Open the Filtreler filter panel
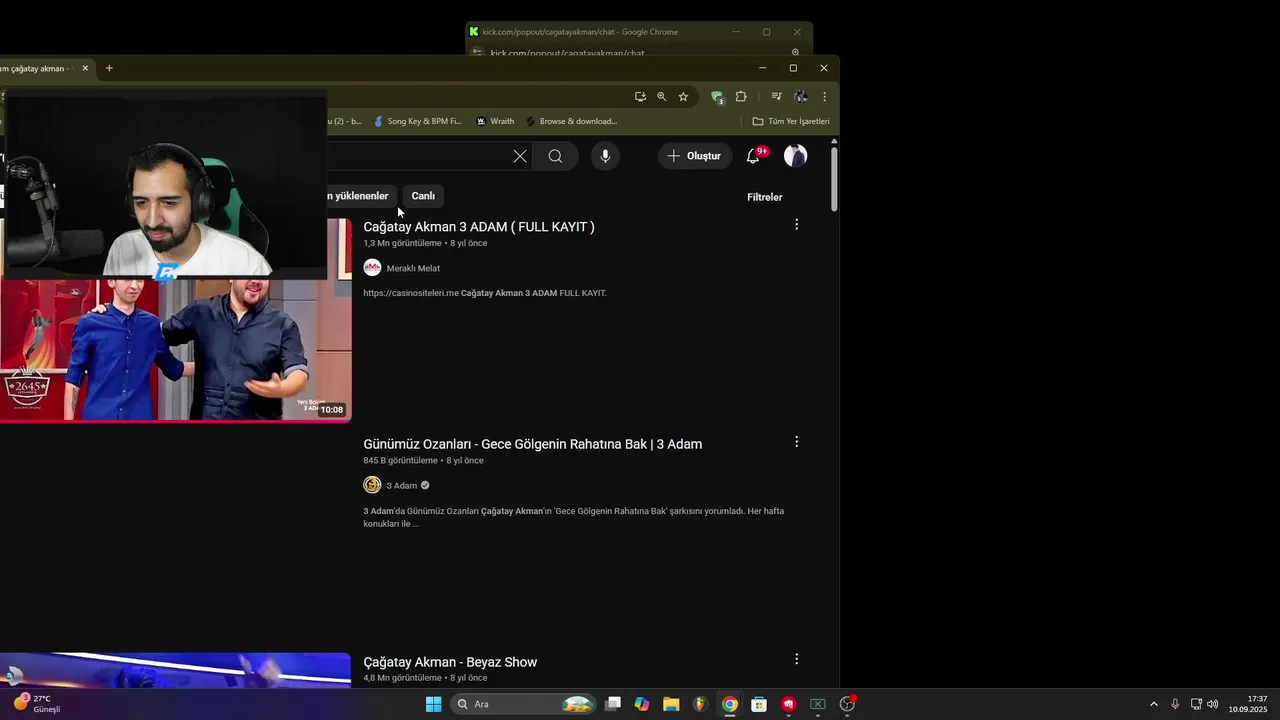Image resolution: width=1280 pixels, height=720 pixels. coord(765,197)
